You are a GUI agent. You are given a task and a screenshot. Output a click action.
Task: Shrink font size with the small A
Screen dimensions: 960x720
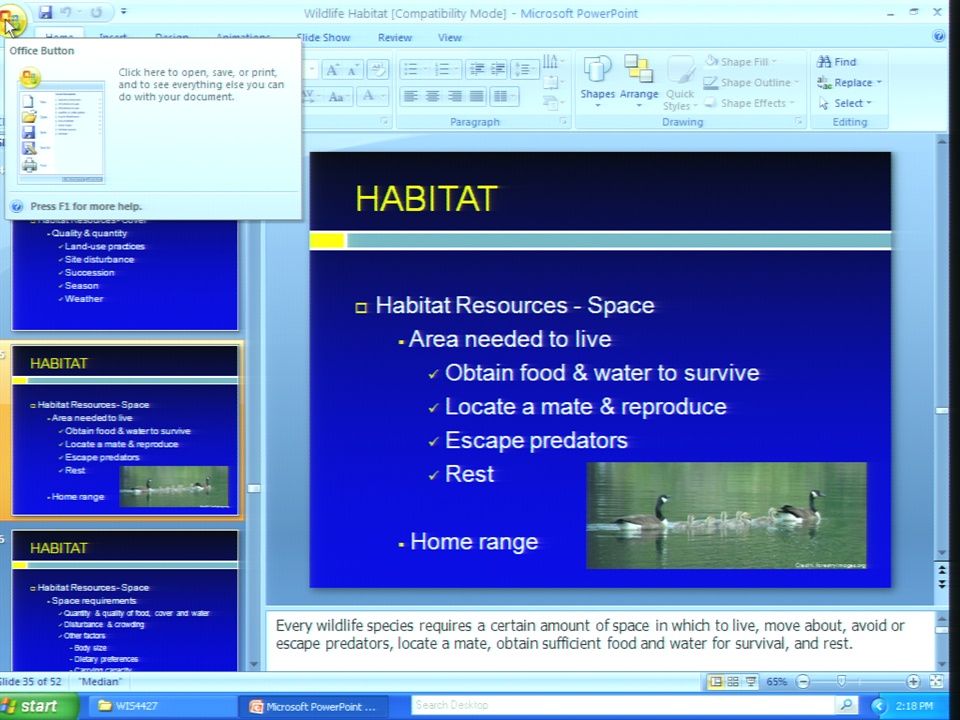click(353, 70)
